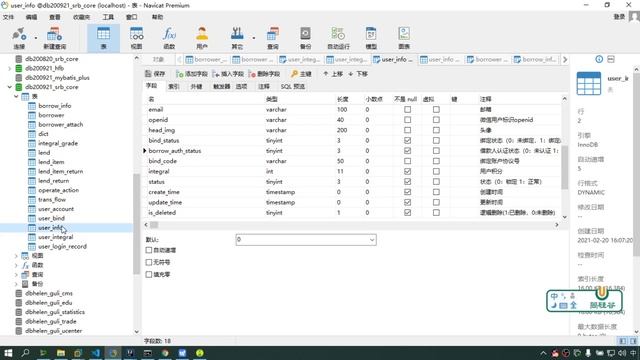Click the Primary Key button
Screen dimensions: 640x360
301,74
